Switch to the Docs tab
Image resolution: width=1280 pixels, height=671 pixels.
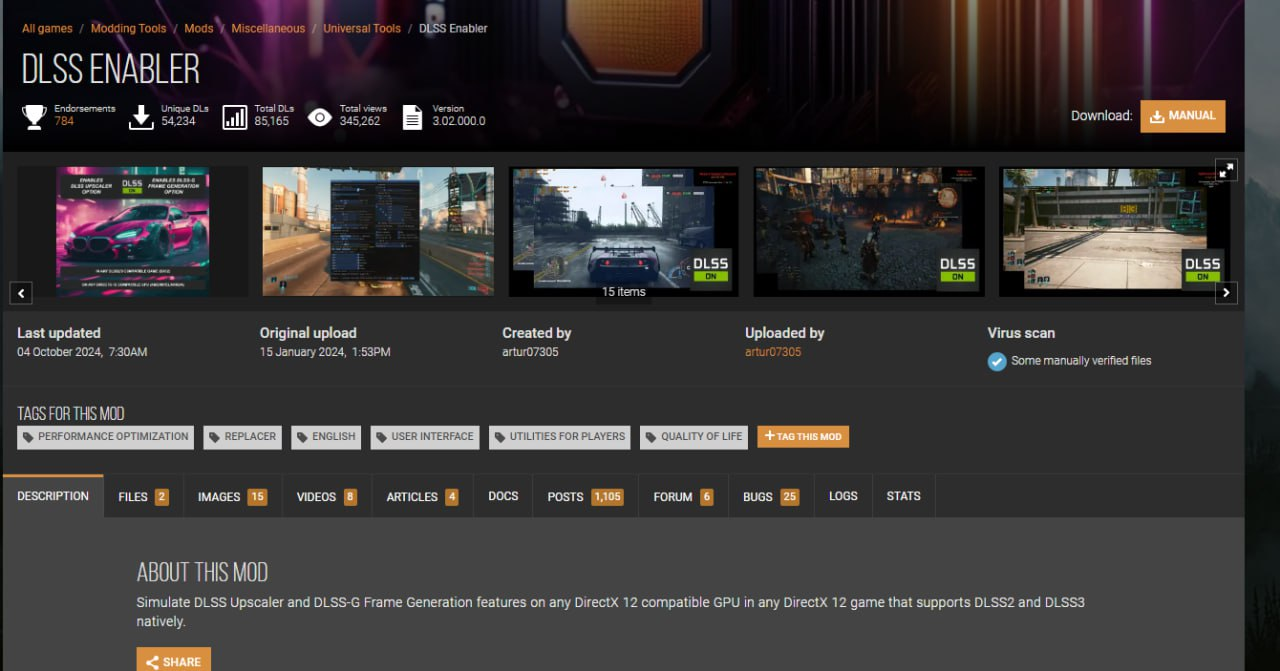click(x=503, y=496)
